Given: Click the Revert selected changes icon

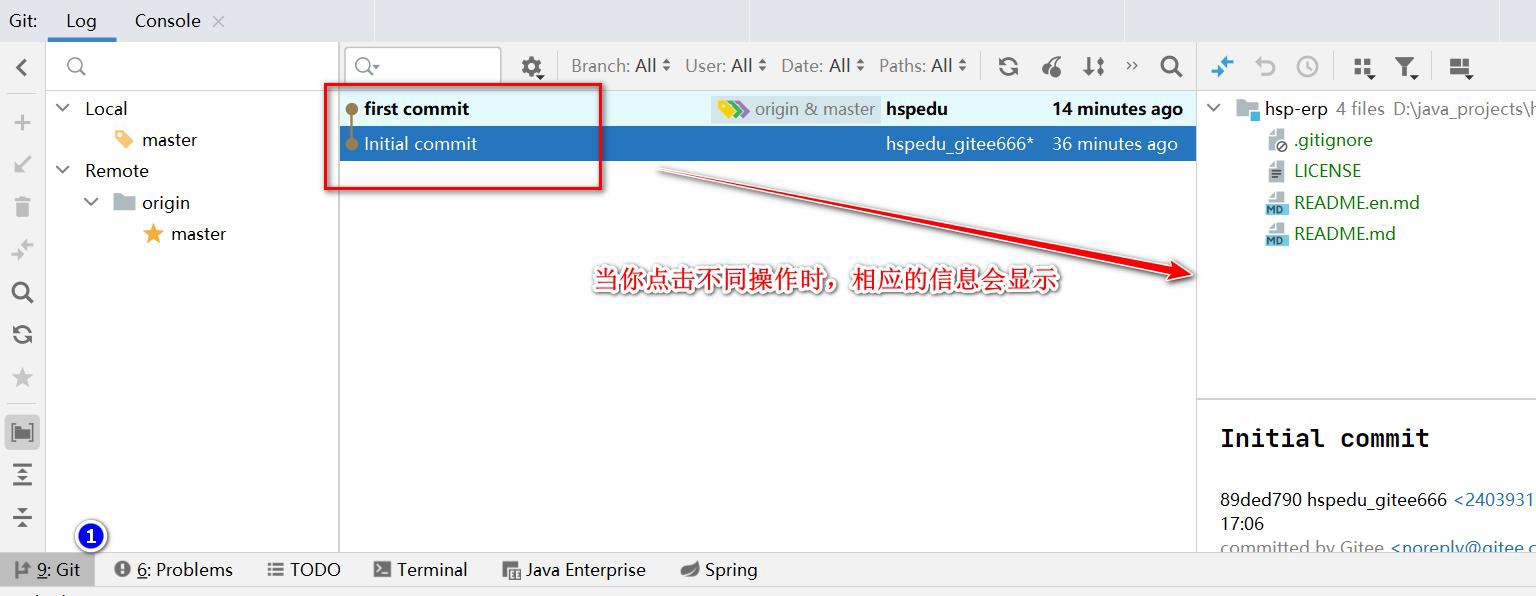Looking at the screenshot, I should (x=1265, y=66).
